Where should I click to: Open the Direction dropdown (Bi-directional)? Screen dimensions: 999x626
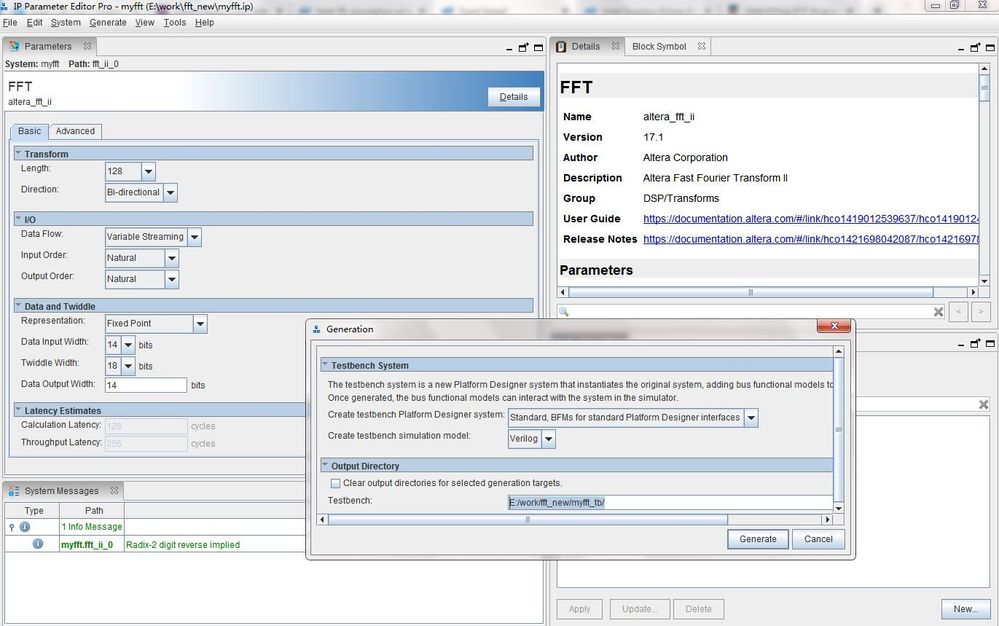click(x=170, y=192)
